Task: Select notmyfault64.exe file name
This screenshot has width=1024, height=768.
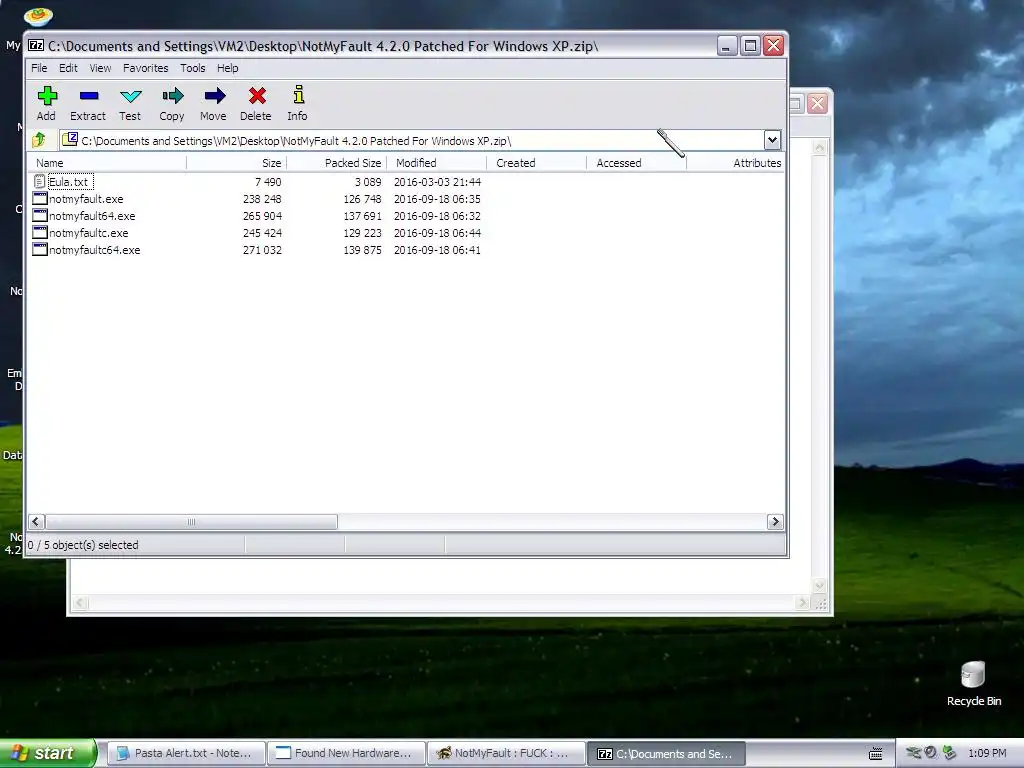Action: (92, 216)
